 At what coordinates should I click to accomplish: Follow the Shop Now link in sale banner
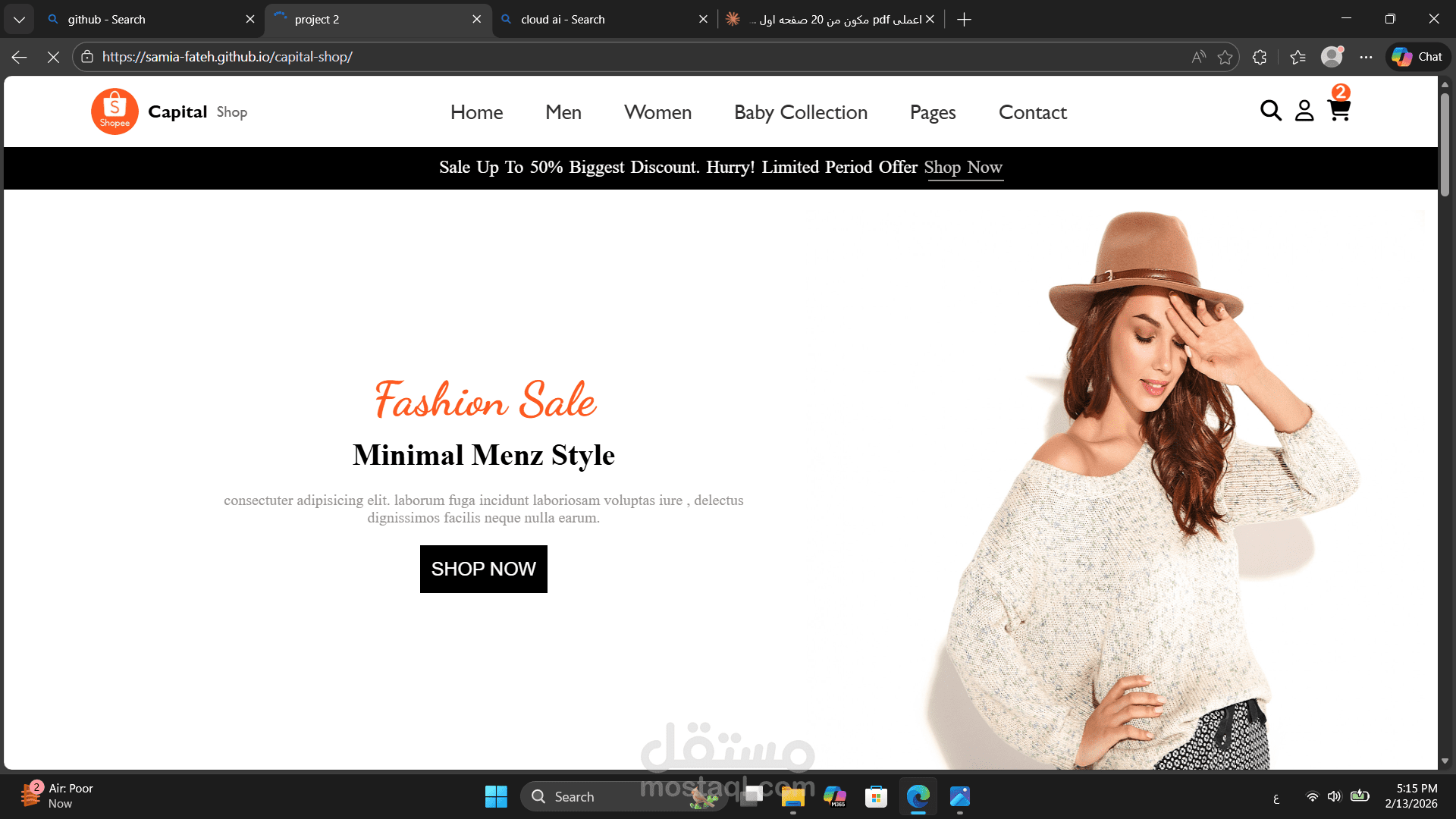964,168
